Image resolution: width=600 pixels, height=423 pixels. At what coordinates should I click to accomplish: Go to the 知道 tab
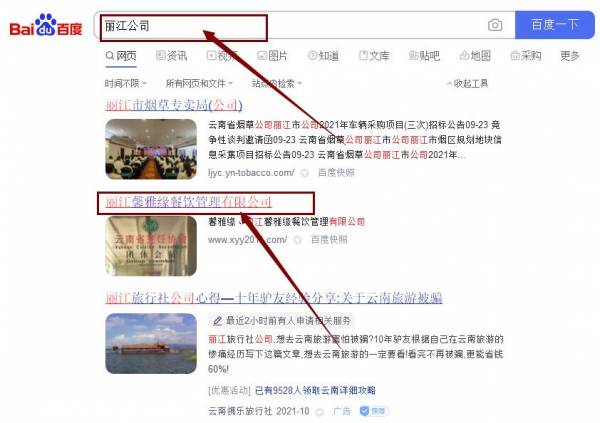click(323, 56)
